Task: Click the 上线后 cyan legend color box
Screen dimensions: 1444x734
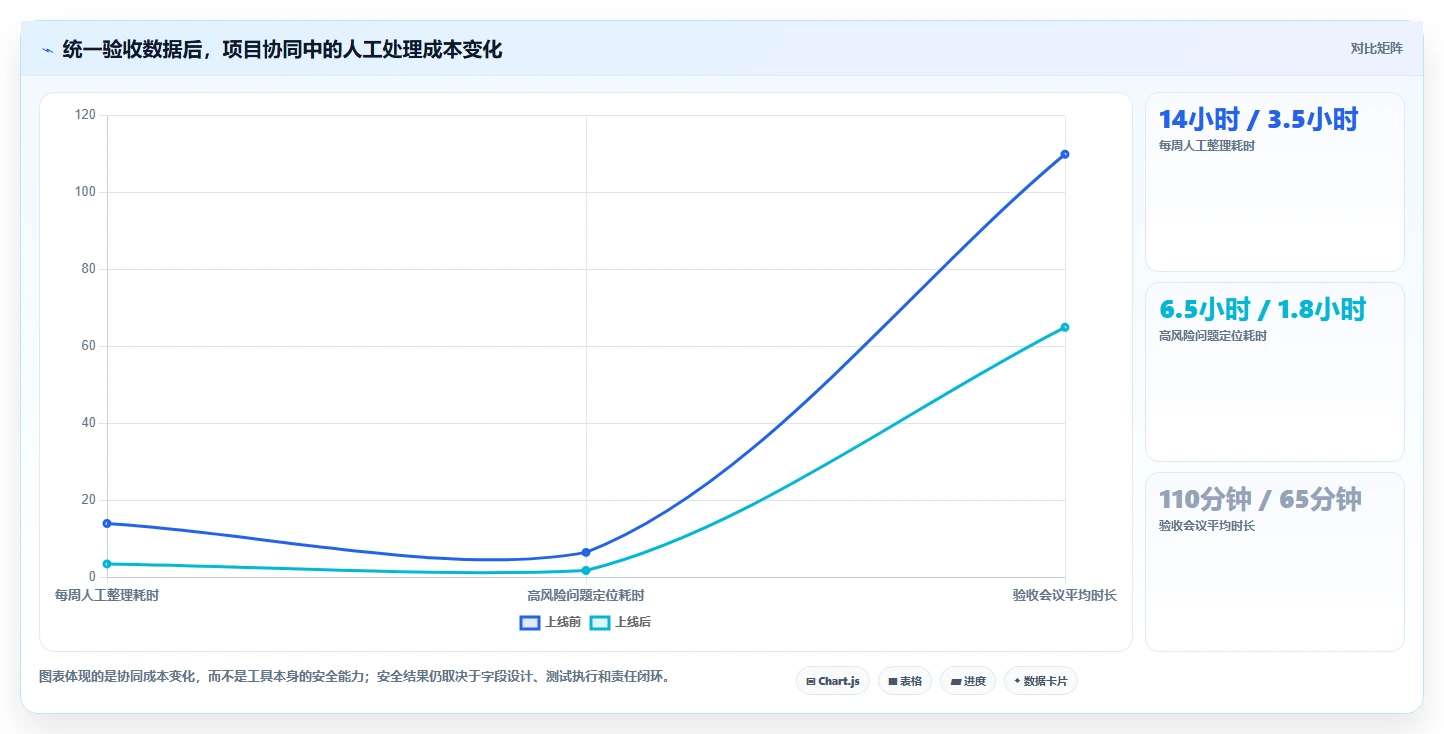Action: coord(600,622)
